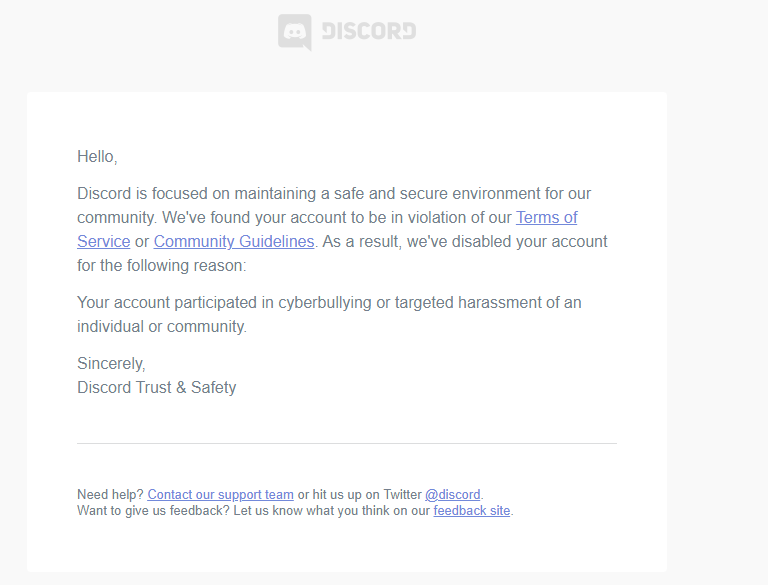Viewport: 768px width, 585px height.
Task: Click the Discord mascot logo icon
Action: coord(294,31)
